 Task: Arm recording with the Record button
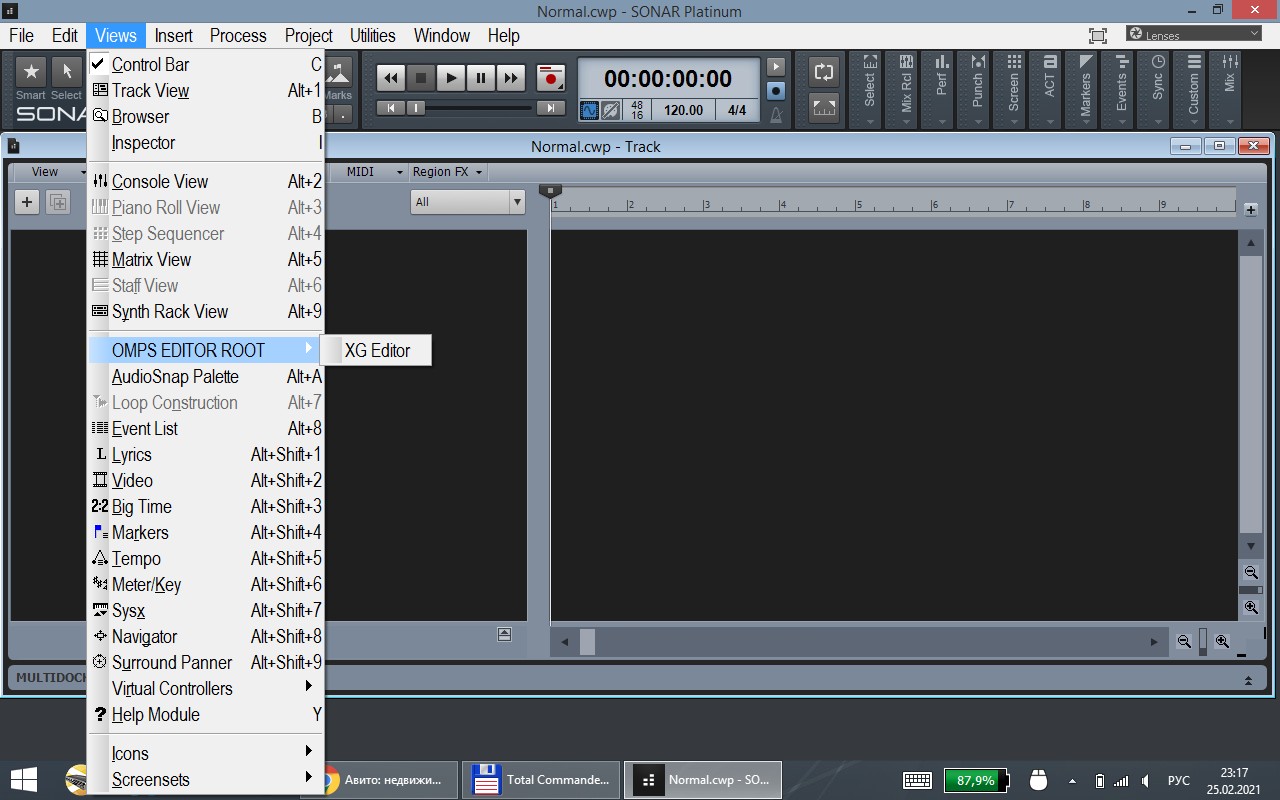[551, 77]
